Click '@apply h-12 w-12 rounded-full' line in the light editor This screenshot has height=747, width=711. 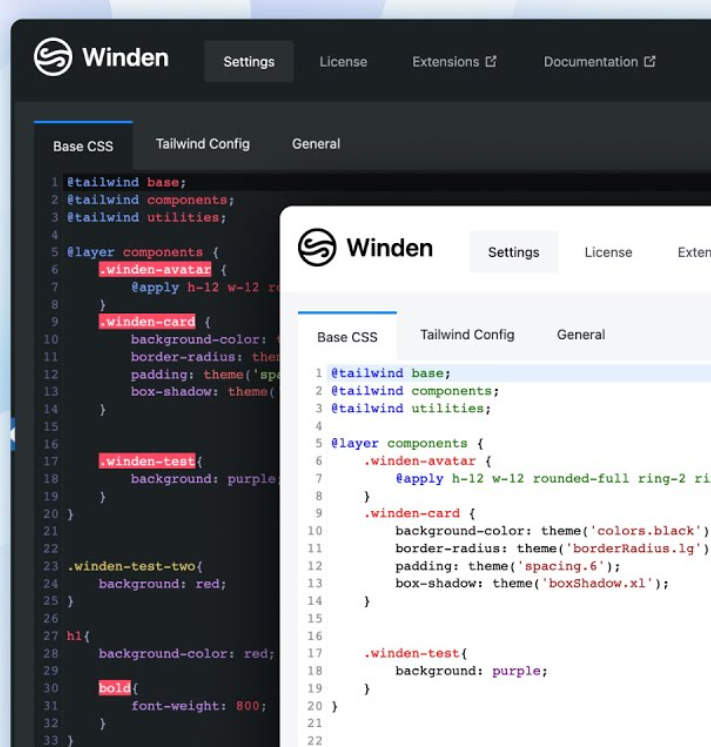click(553, 478)
